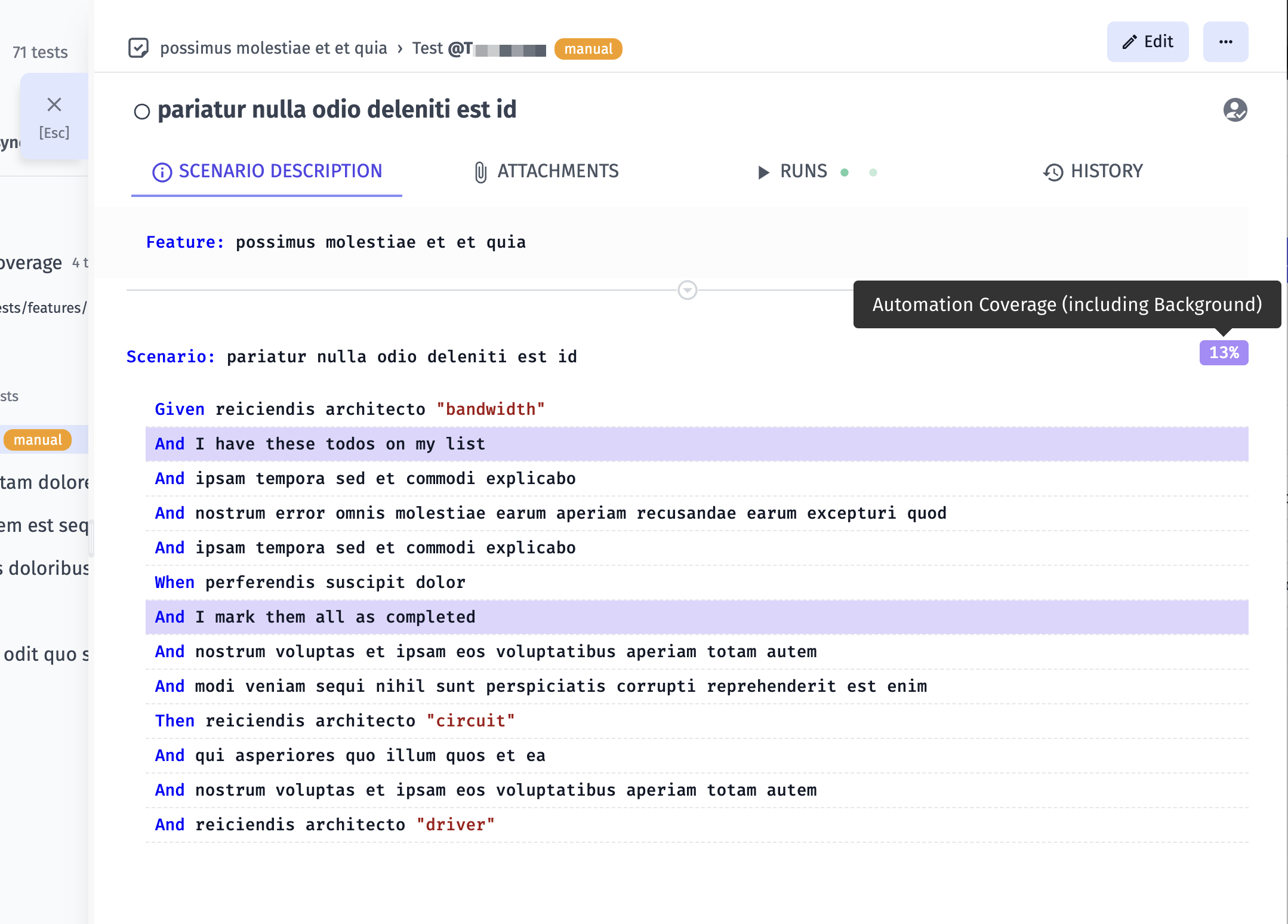Close the test panel with X [Esc]
This screenshot has width=1288, height=924.
[x=54, y=116]
